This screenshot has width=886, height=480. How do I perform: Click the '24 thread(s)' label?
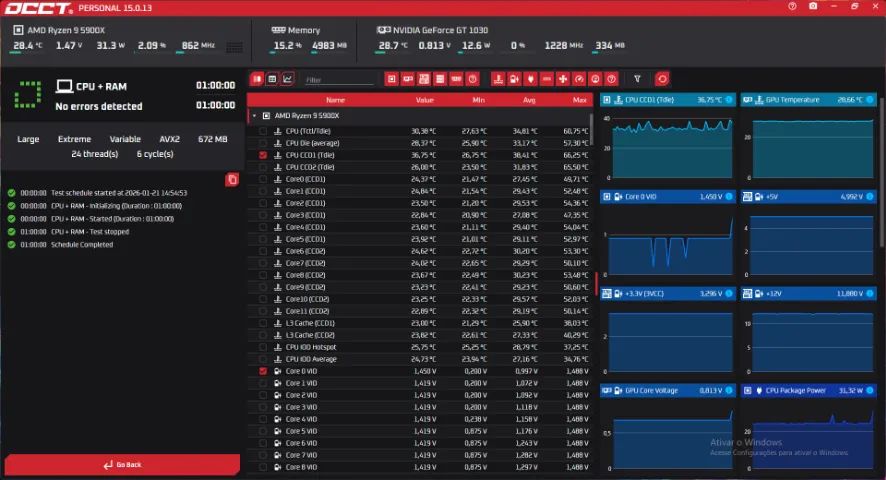[x=94, y=154]
